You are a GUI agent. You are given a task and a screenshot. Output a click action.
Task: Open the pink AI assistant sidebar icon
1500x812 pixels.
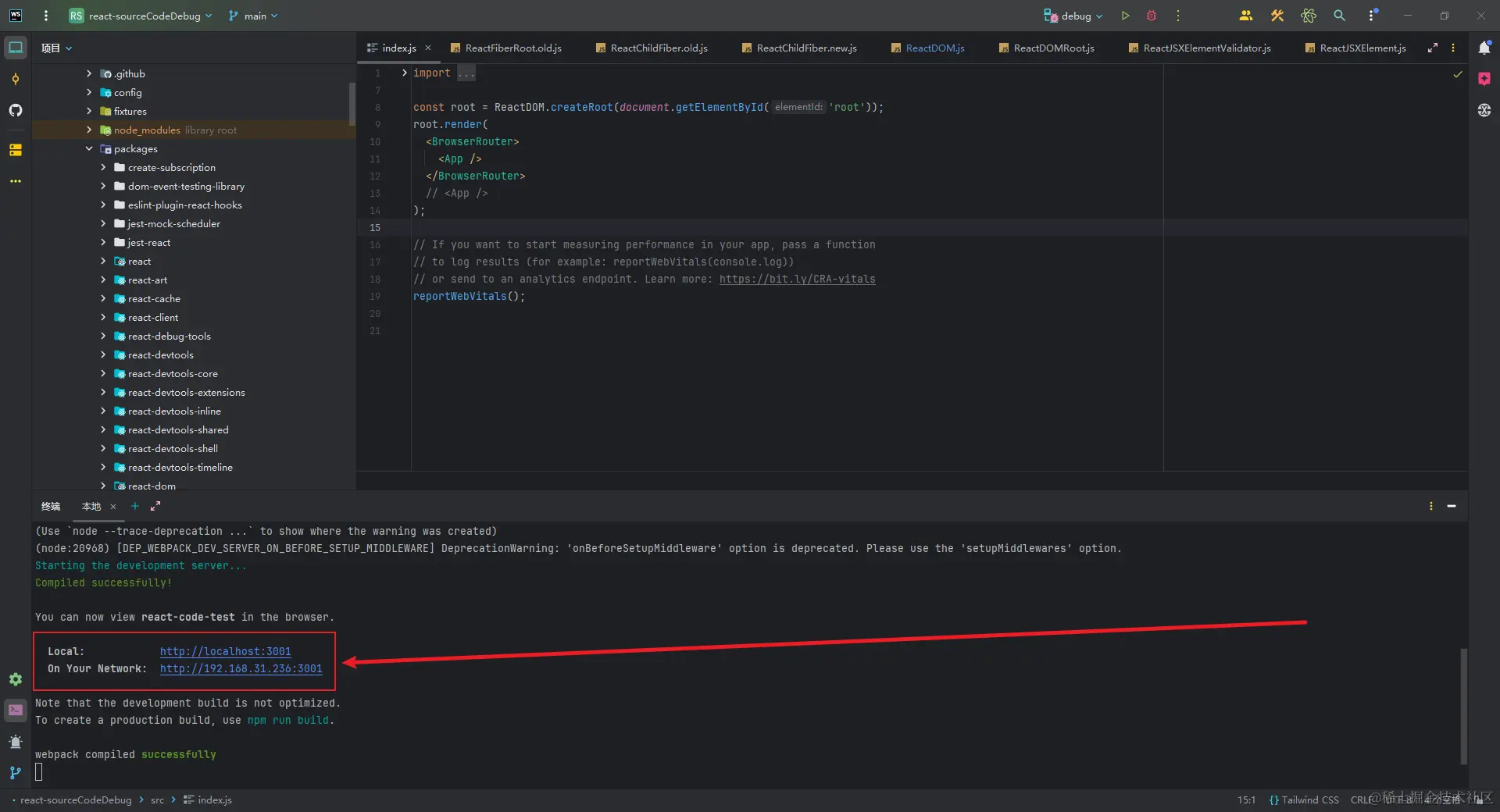click(1484, 79)
